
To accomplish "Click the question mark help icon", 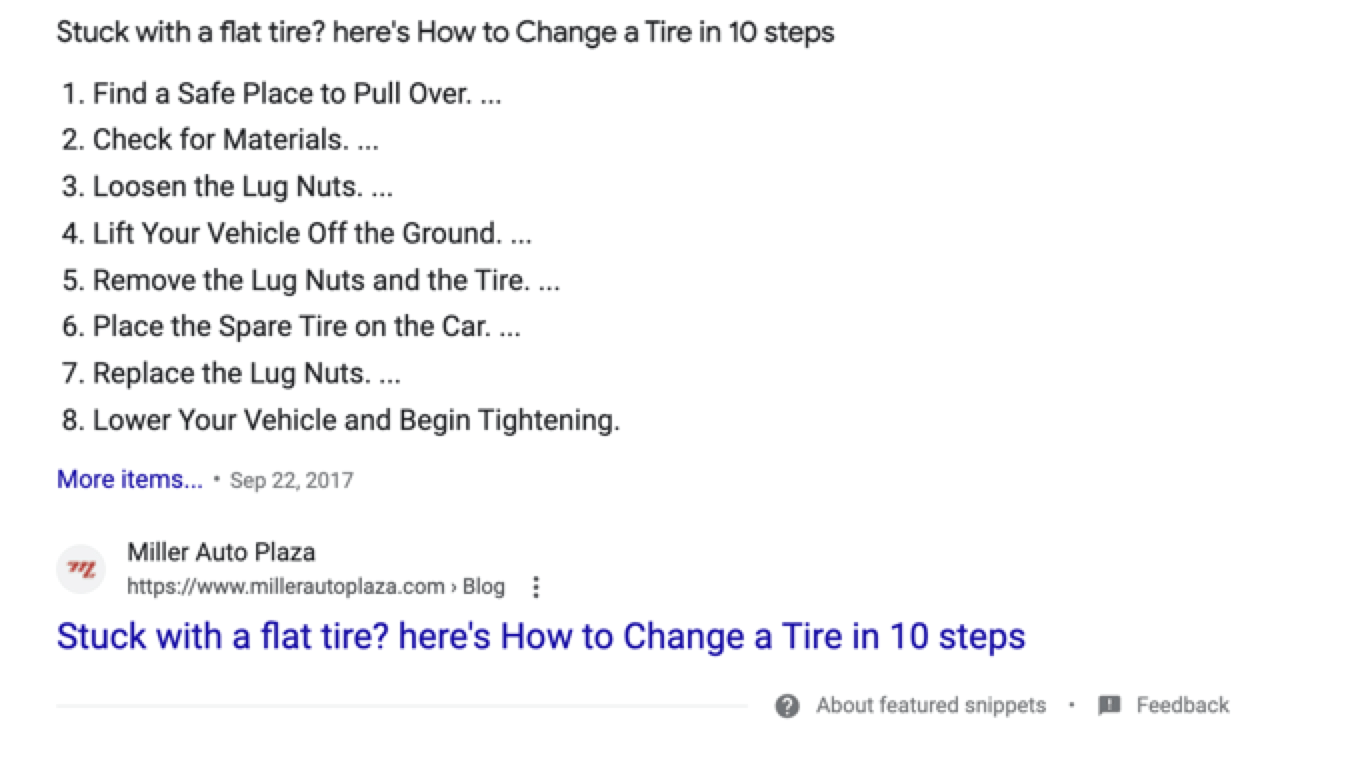I will pos(787,706).
